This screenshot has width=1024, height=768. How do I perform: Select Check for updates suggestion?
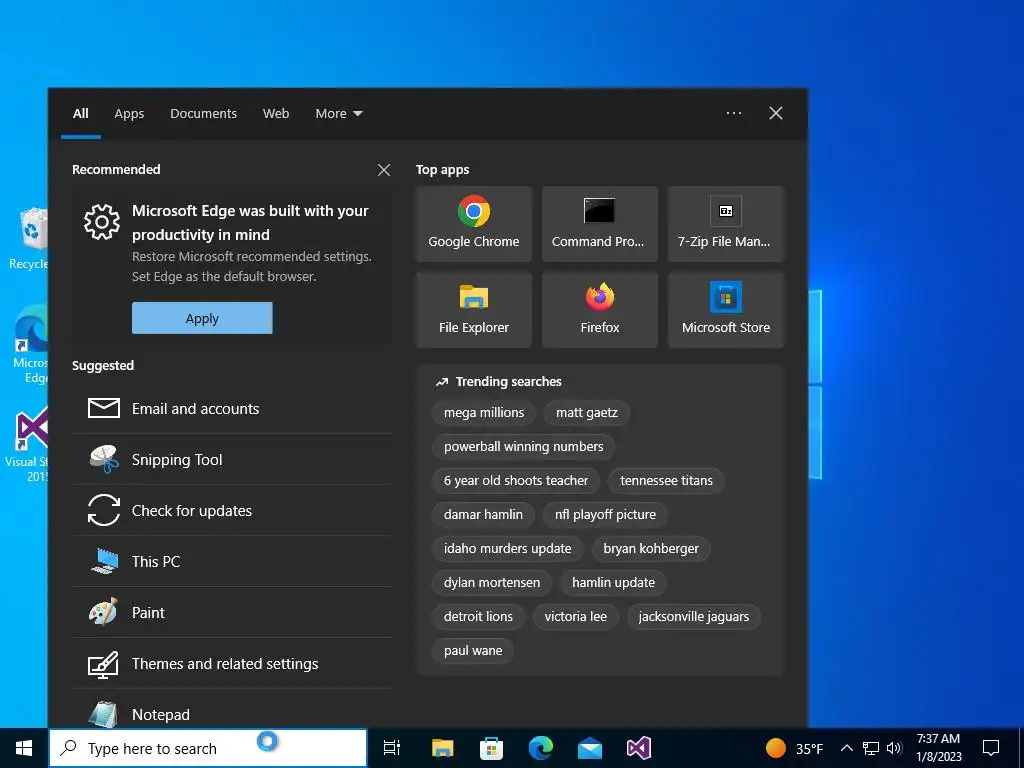[x=232, y=511]
